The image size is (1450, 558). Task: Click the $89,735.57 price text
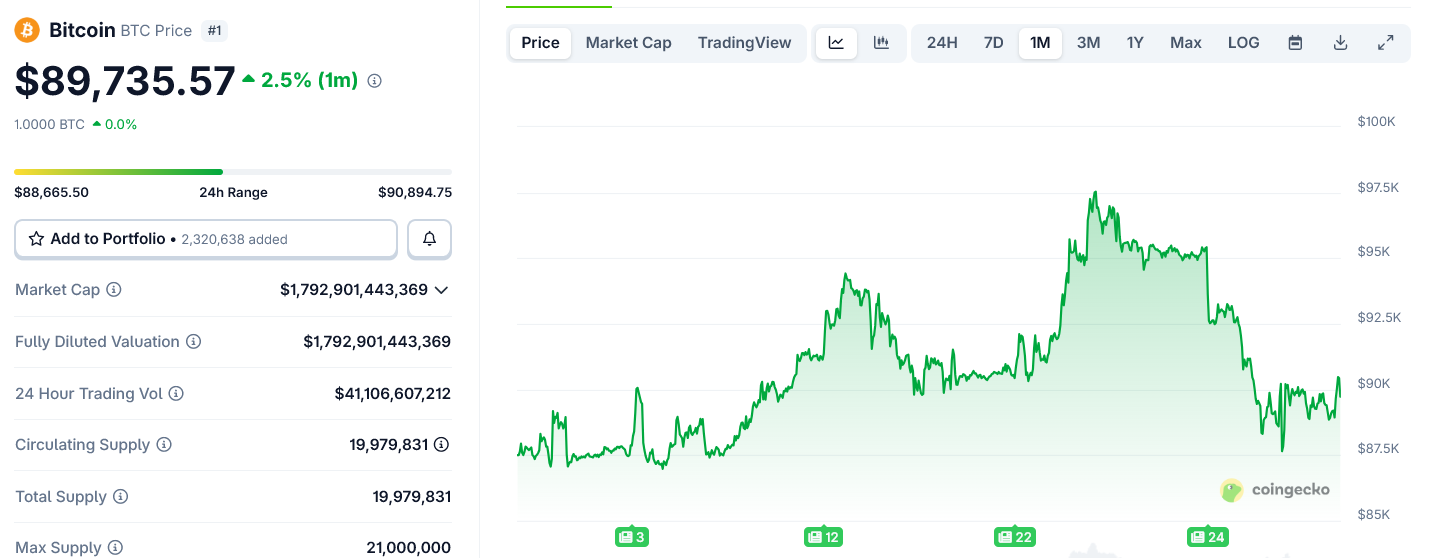click(125, 81)
